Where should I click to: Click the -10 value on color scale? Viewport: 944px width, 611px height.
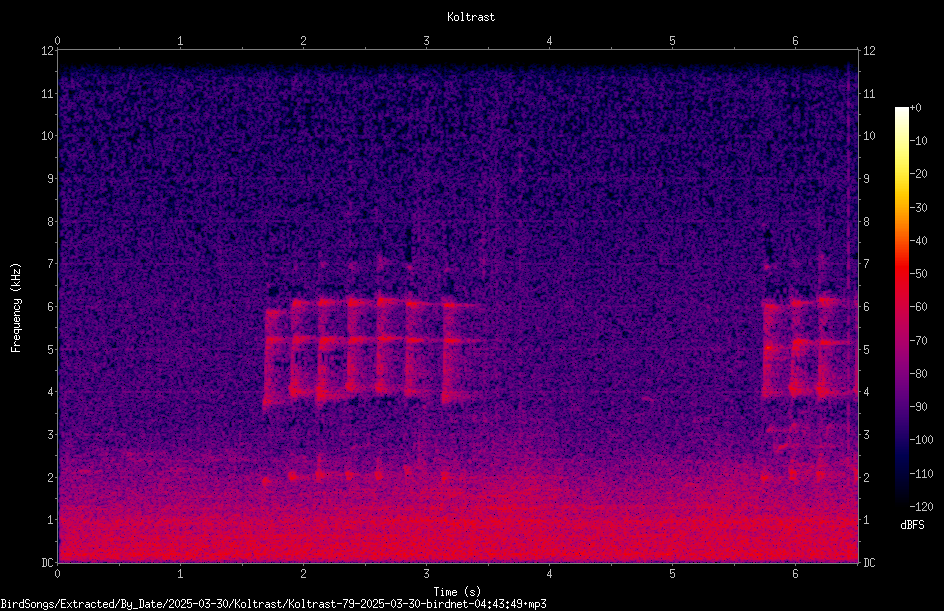(x=919, y=141)
